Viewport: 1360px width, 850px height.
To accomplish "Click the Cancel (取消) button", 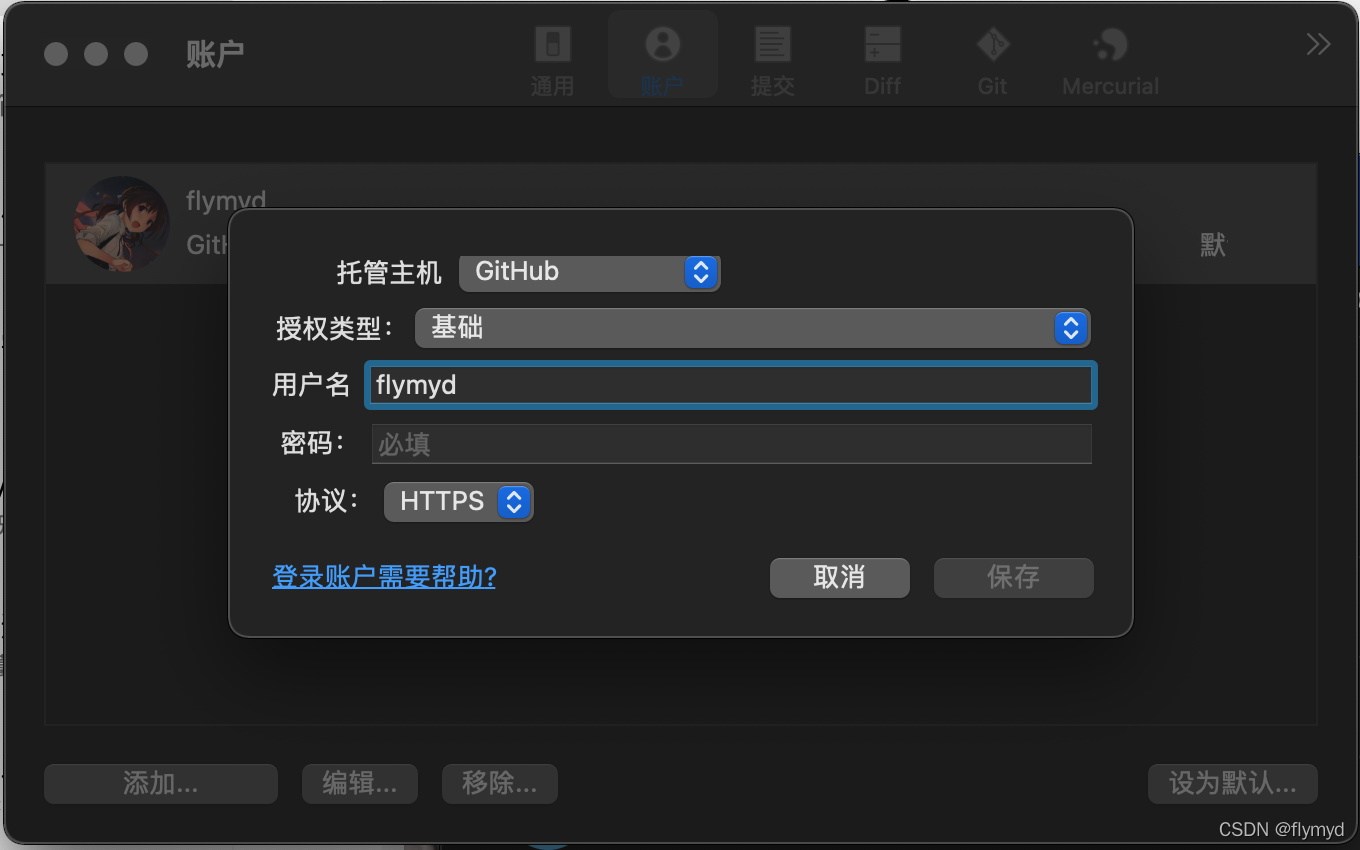I will [839, 577].
